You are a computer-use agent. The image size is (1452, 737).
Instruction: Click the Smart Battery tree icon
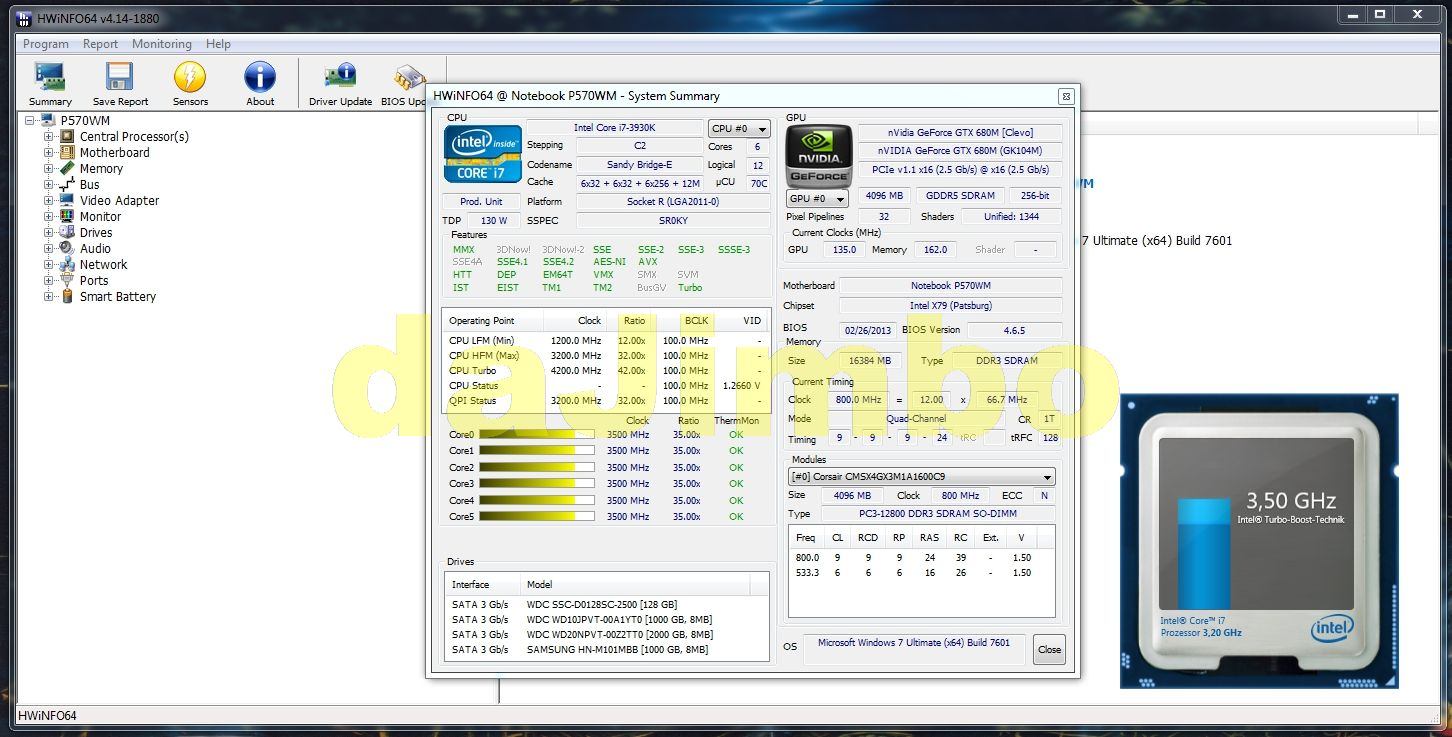67,297
